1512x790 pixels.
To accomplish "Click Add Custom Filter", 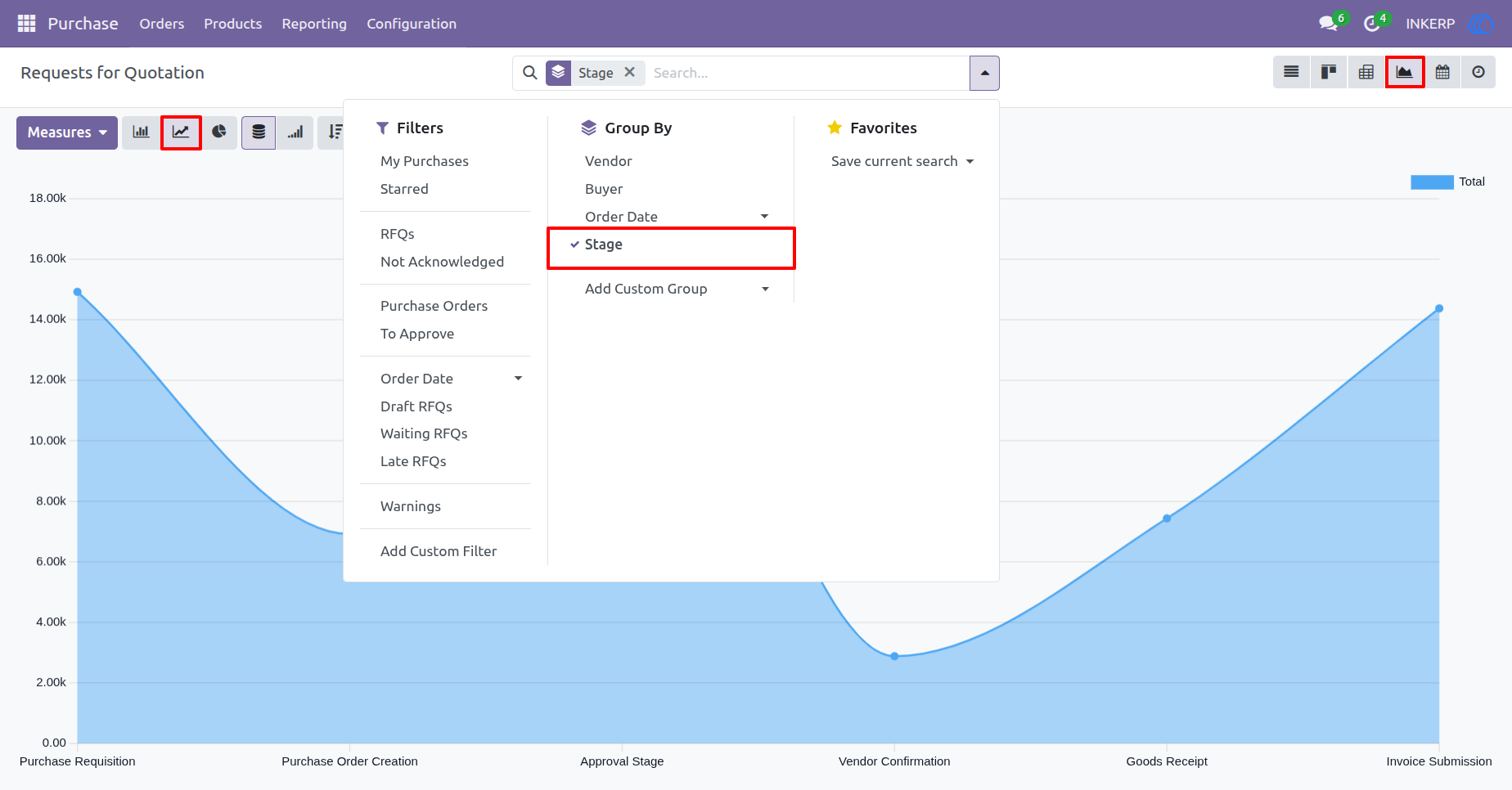I will 439,551.
